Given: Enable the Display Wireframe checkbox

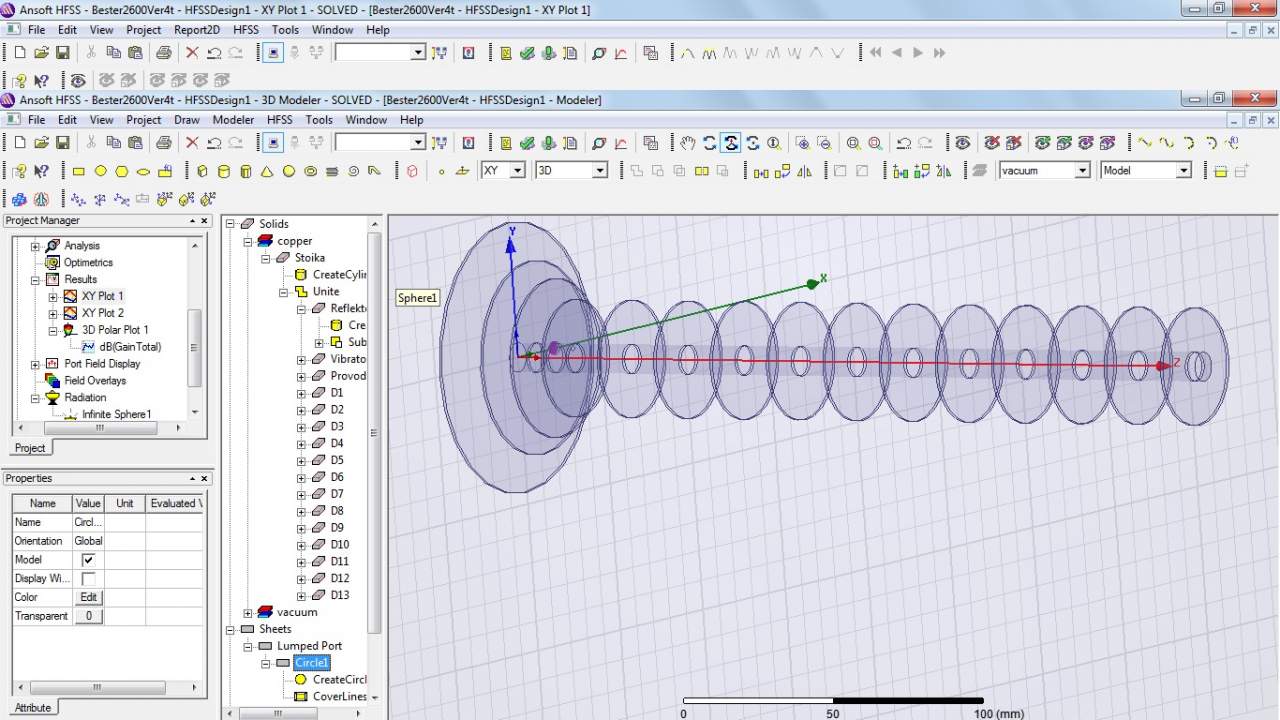Looking at the screenshot, I should pyautogui.click(x=88, y=579).
